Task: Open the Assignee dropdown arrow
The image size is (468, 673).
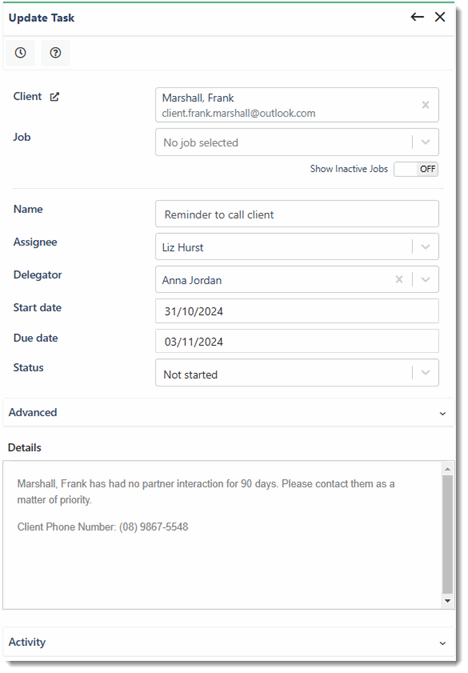Action: [x=425, y=247]
